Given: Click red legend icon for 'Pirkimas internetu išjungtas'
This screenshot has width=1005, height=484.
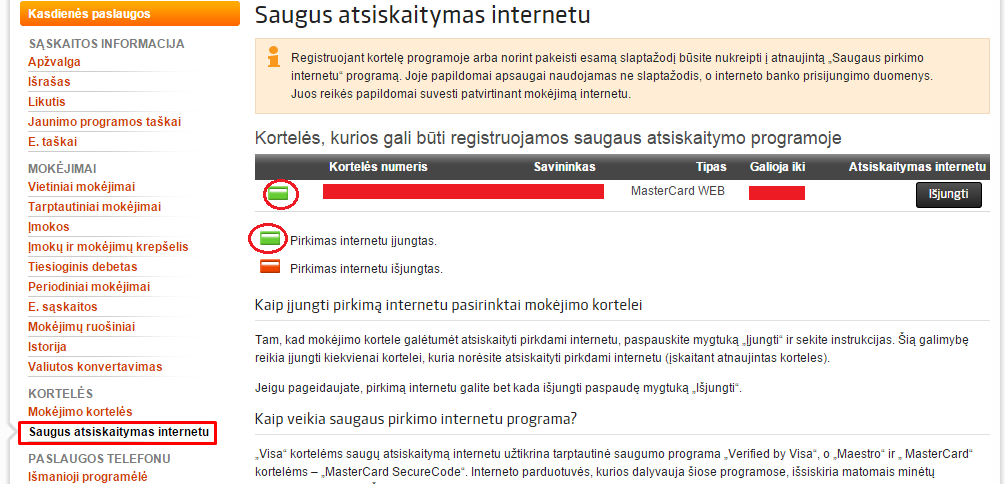Looking at the screenshot, I should (270, 266).
